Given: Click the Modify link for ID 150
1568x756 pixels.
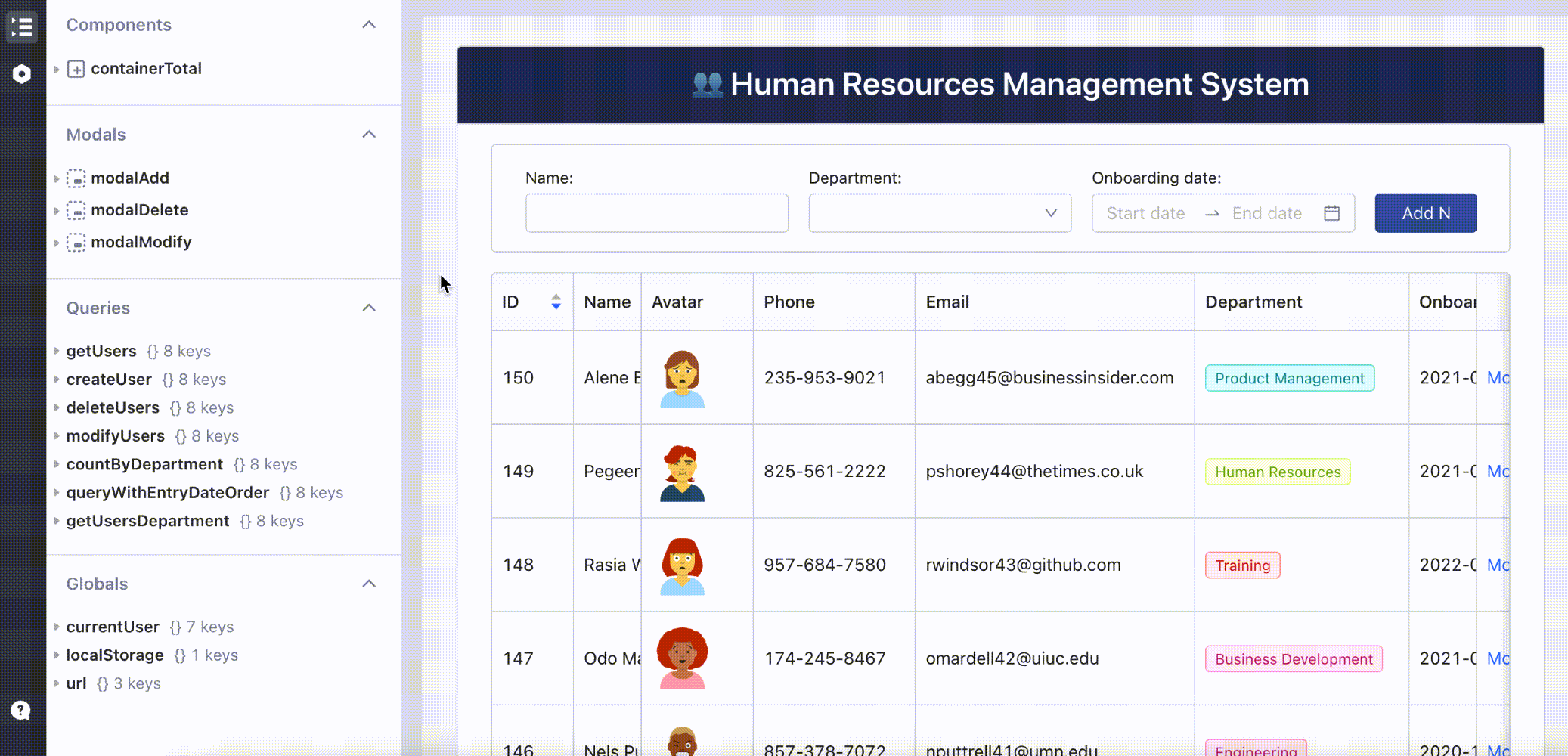Looking at the screenshot, I should tap(1498, 377).
